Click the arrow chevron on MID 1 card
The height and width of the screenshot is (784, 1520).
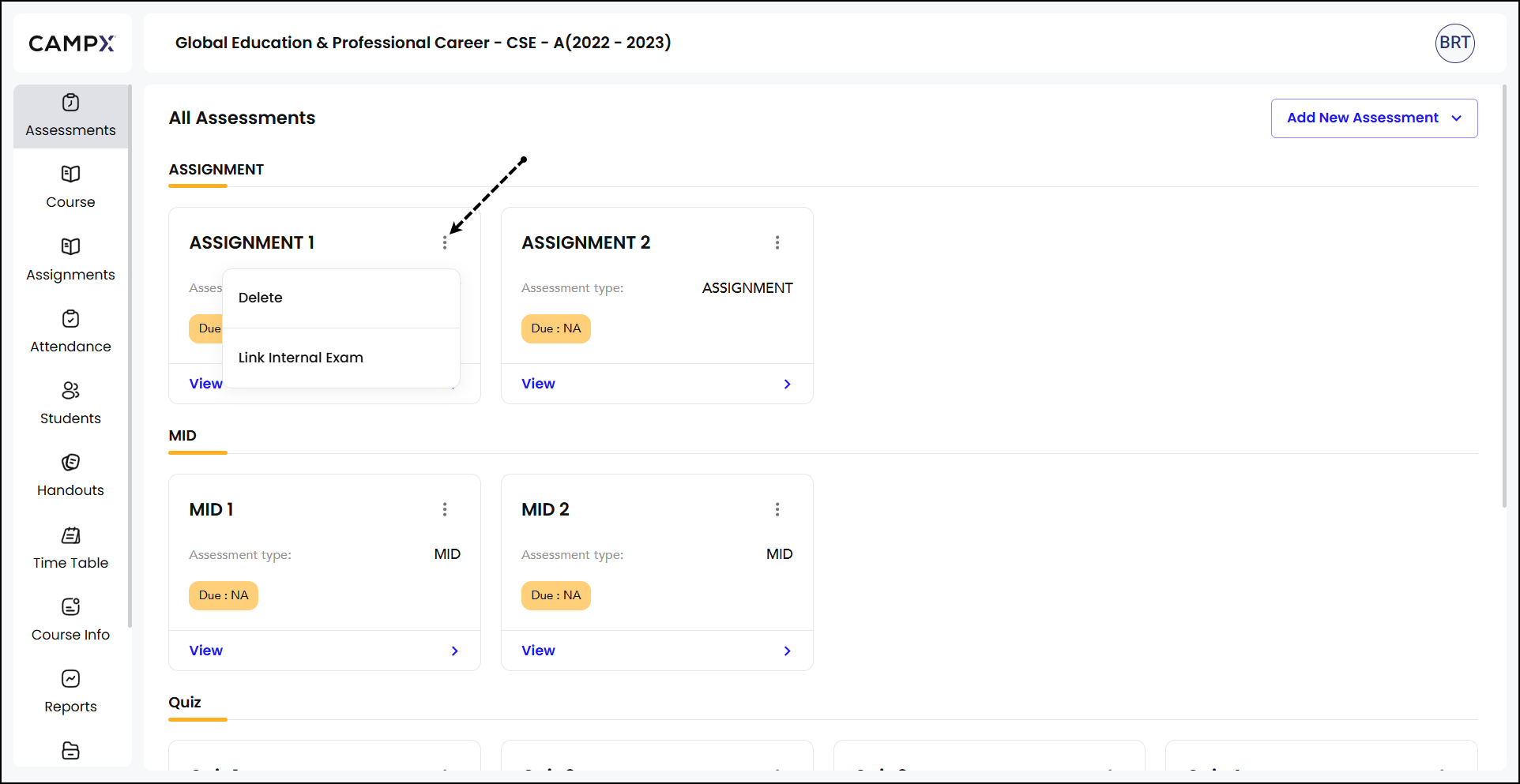click(454, 651)
